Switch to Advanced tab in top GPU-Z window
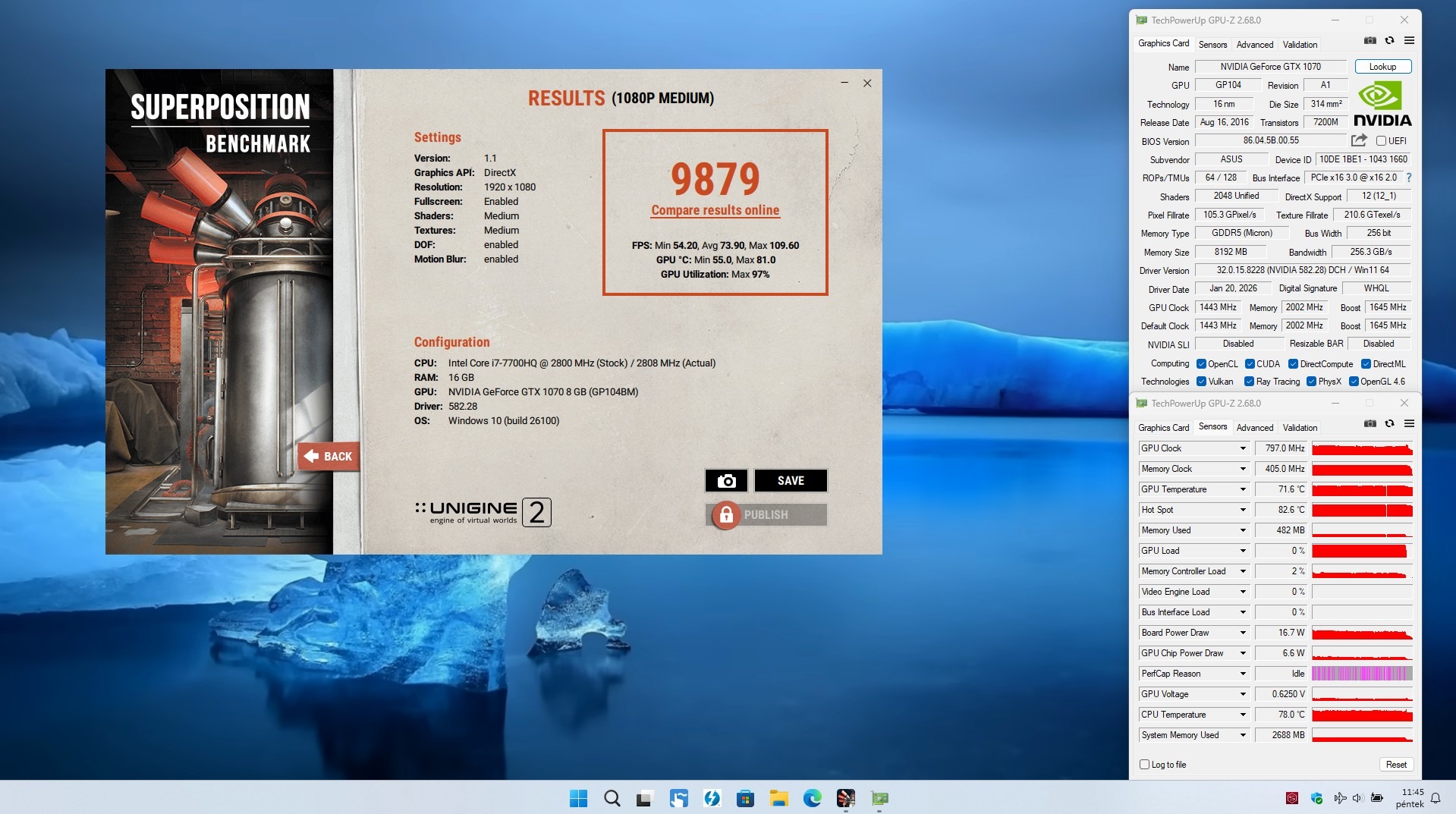Image resolution: width=1456 pixels, height=814 pixels. click(1255, 45)
